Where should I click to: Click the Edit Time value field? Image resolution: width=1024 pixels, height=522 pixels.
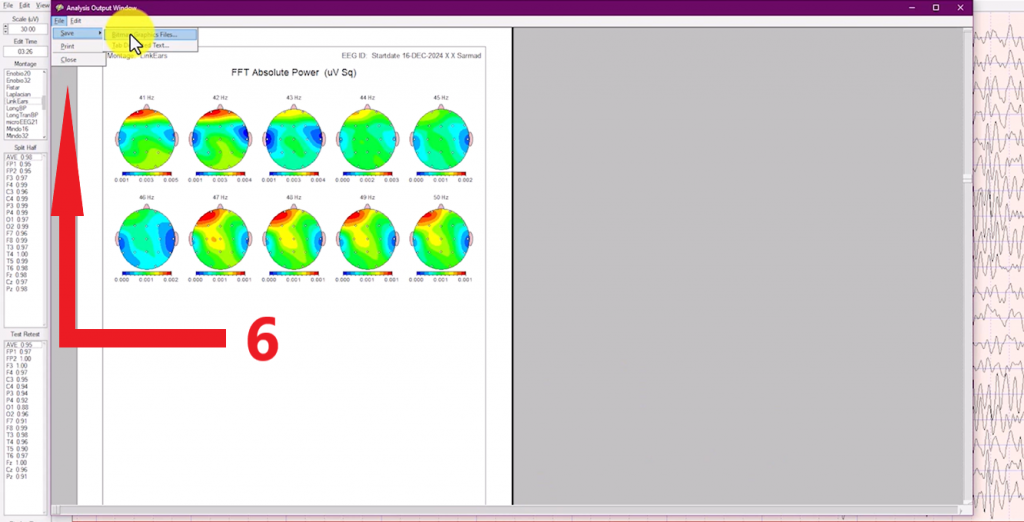pyautogui.click(x=26, y=51)
